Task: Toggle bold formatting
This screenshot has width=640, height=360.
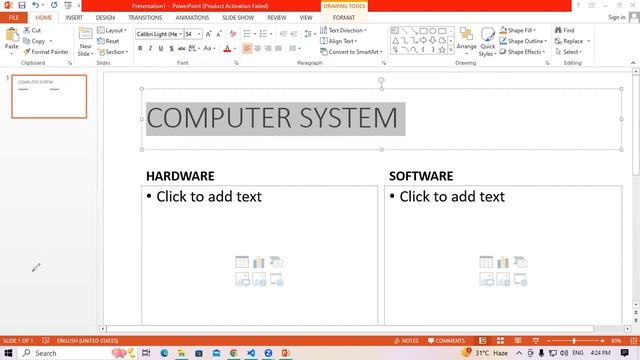Action: 140,49
